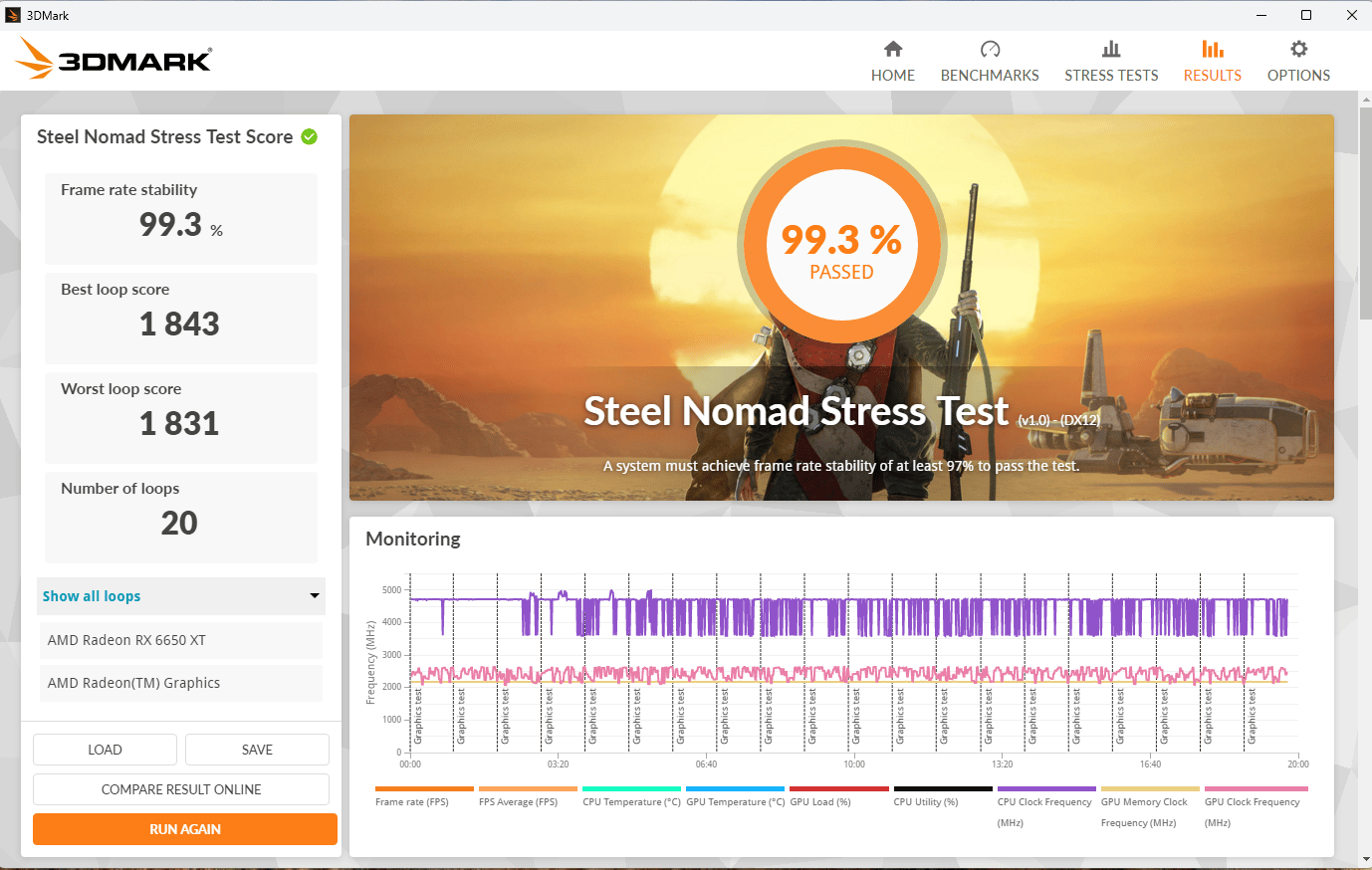Click COMPARE RESULT ONLINE button
The width and height of the screenshot is (1372, 870).
(181, 789)
